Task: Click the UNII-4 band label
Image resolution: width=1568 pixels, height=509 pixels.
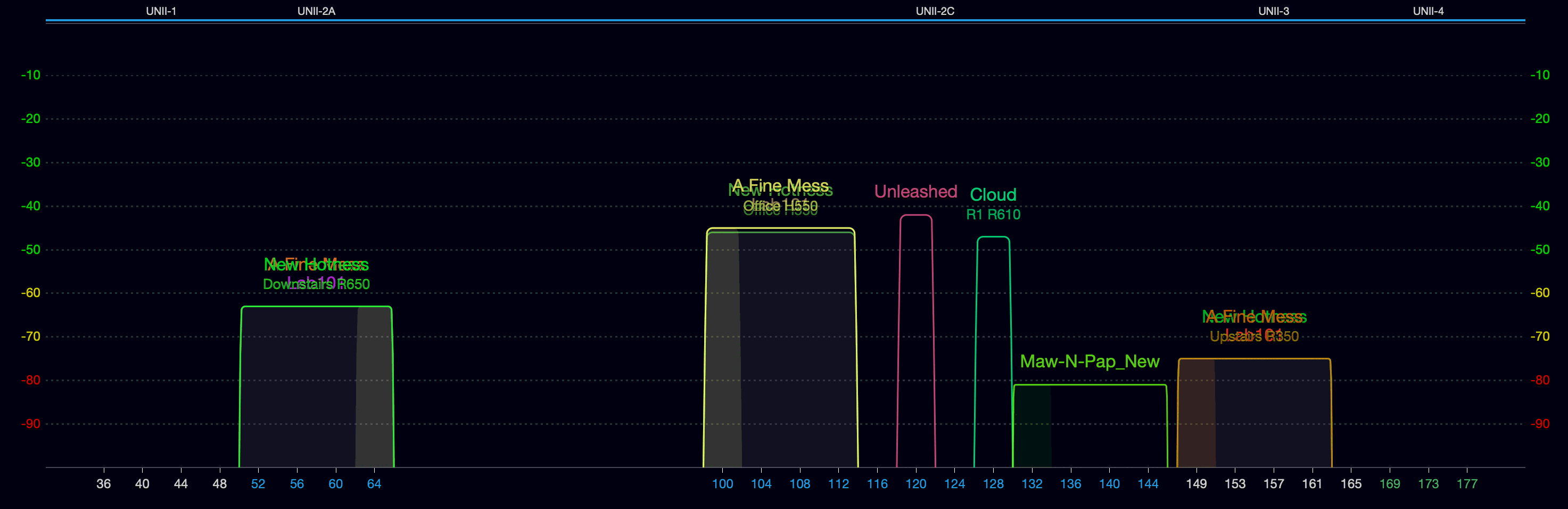Action: (x=1428, y=11)
